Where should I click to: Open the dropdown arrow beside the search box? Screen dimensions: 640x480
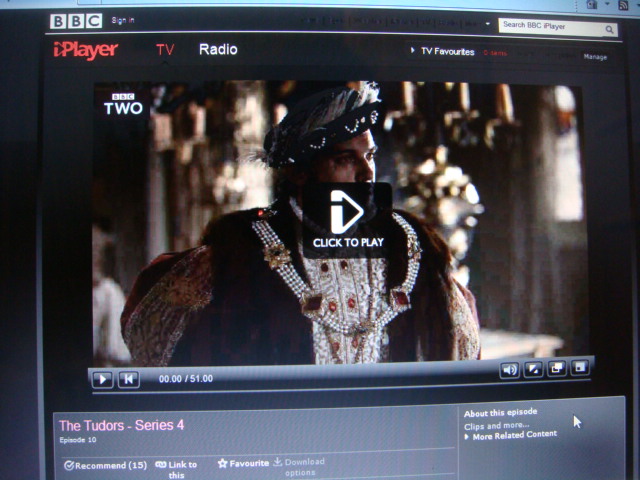pos(488,24)
